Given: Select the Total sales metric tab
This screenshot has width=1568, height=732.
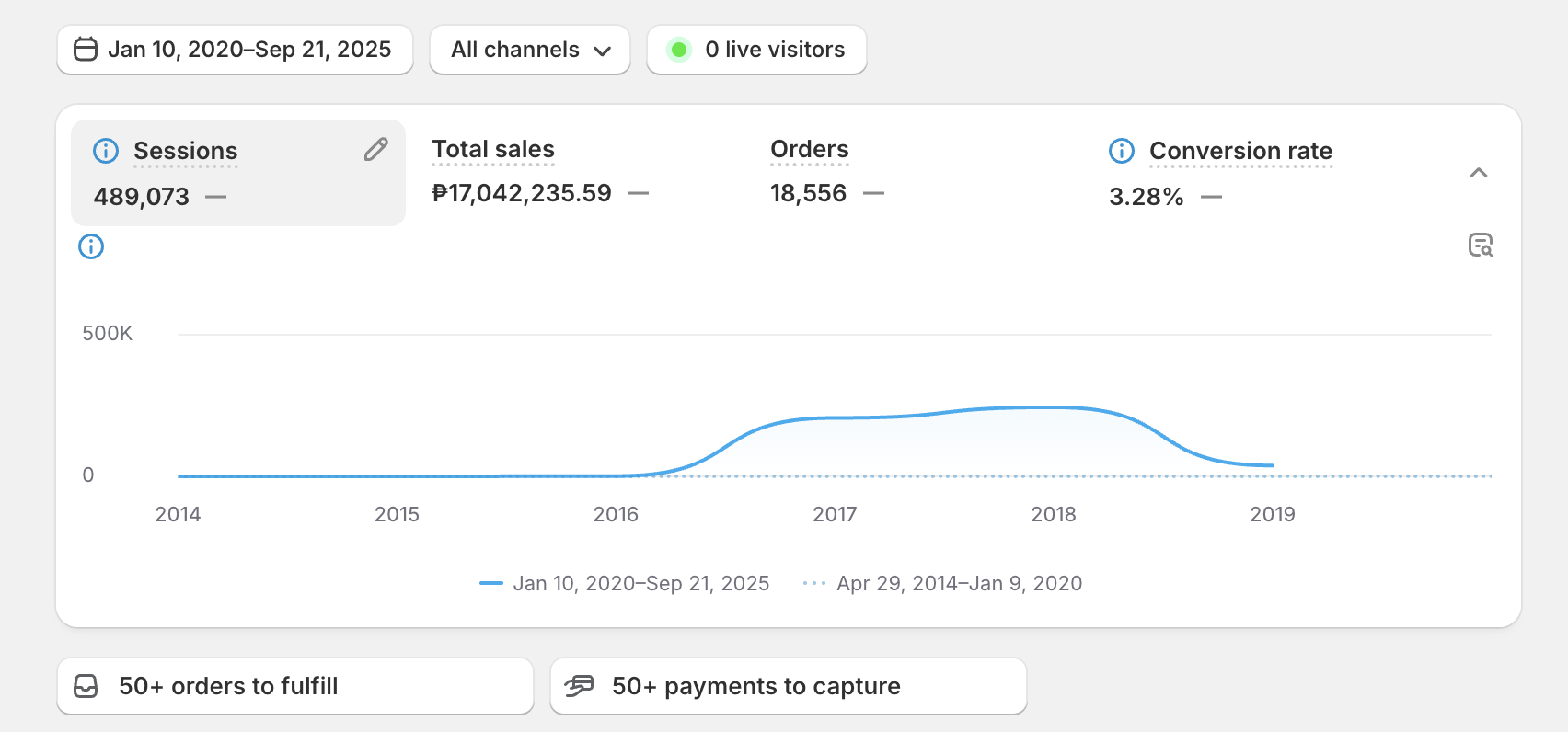Looking at the screenshot, I should pyautogui.click(x=493, y=149).
